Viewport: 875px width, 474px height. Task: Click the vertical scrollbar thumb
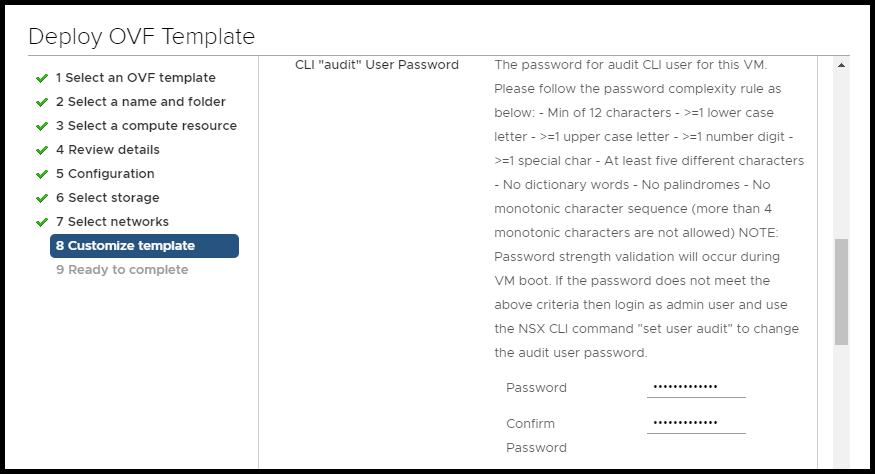(x=841, y=292)
